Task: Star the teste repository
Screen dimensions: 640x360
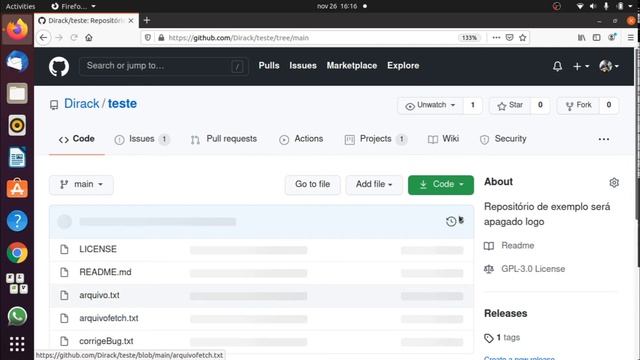Action: pos(510,105)
